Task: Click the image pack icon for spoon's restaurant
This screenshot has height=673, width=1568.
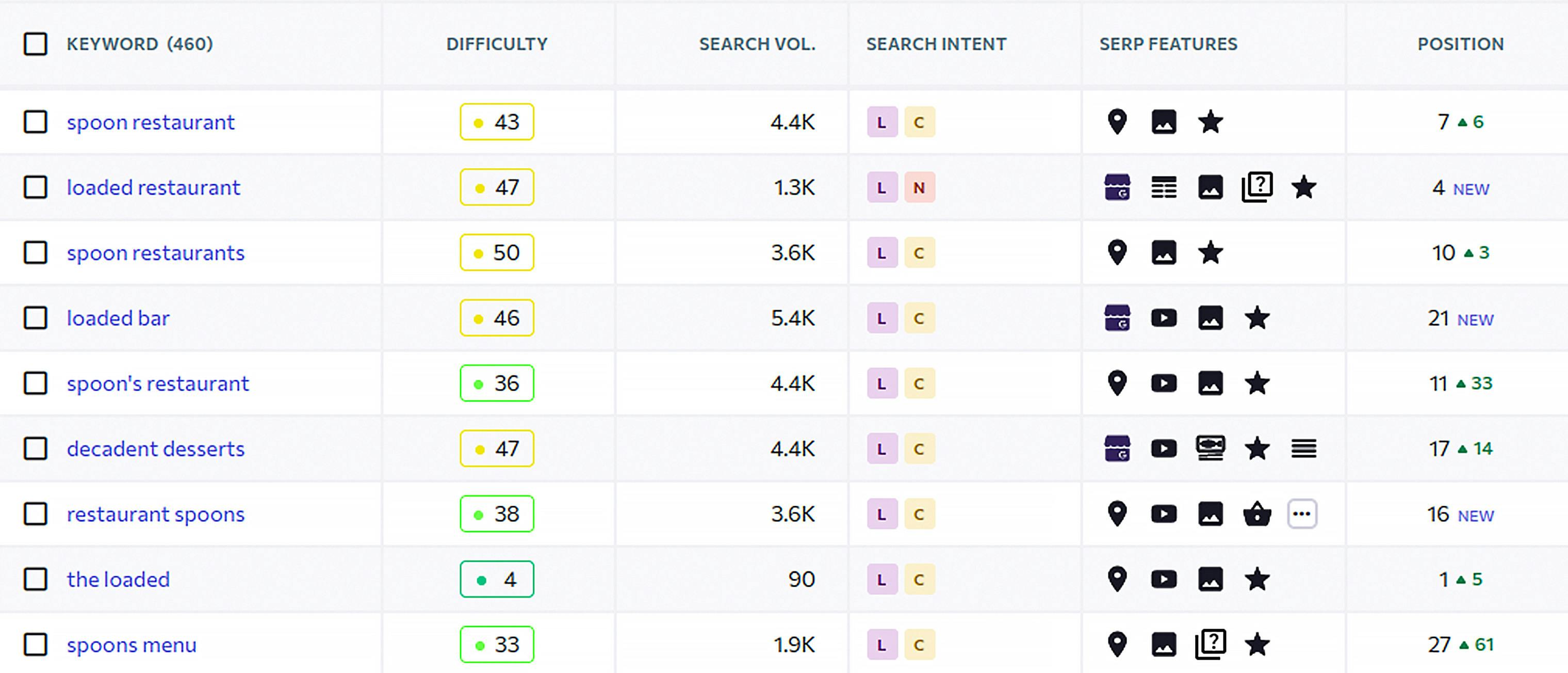Action: pyautogui.click(x=1211, y=383)
